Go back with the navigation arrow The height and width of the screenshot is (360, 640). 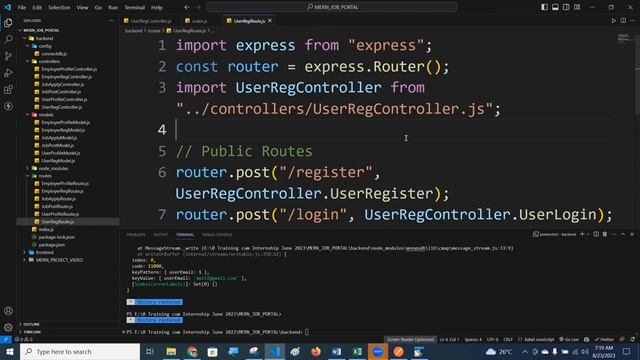tap(187, 7)
